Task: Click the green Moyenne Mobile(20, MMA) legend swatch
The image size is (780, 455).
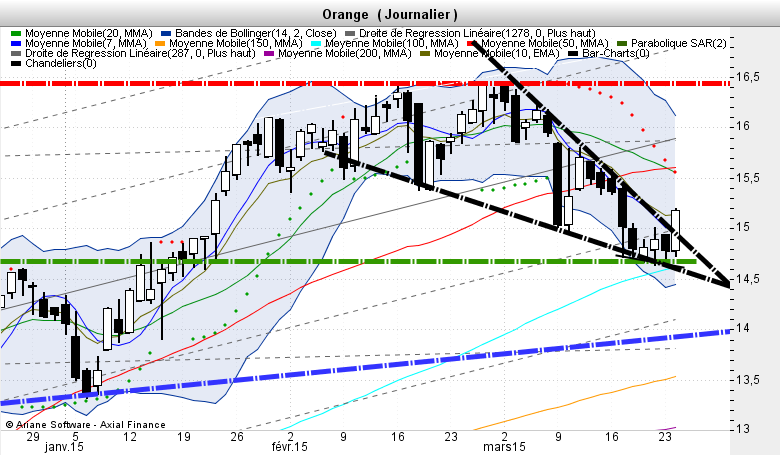Action: click(x=16, y=33)
